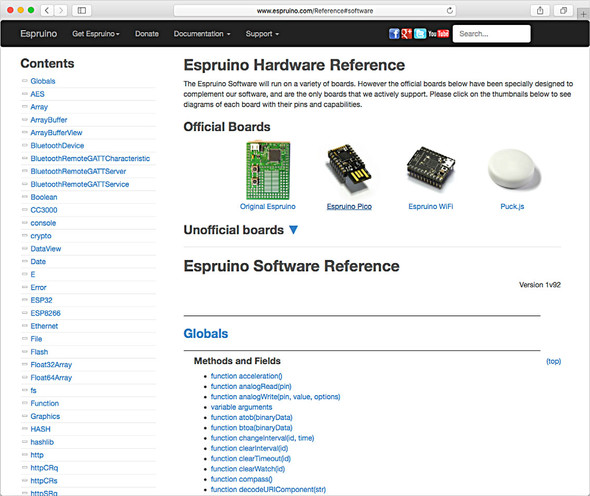Select ESP8266 in the Contents list

coord(46,313)
